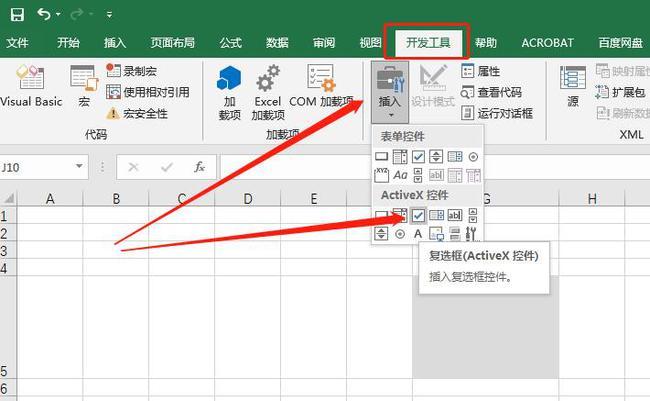The height and width of the screenshot is (401, 650).
Task: Open the 文件 menu tab
Action: tap(18, 43)
